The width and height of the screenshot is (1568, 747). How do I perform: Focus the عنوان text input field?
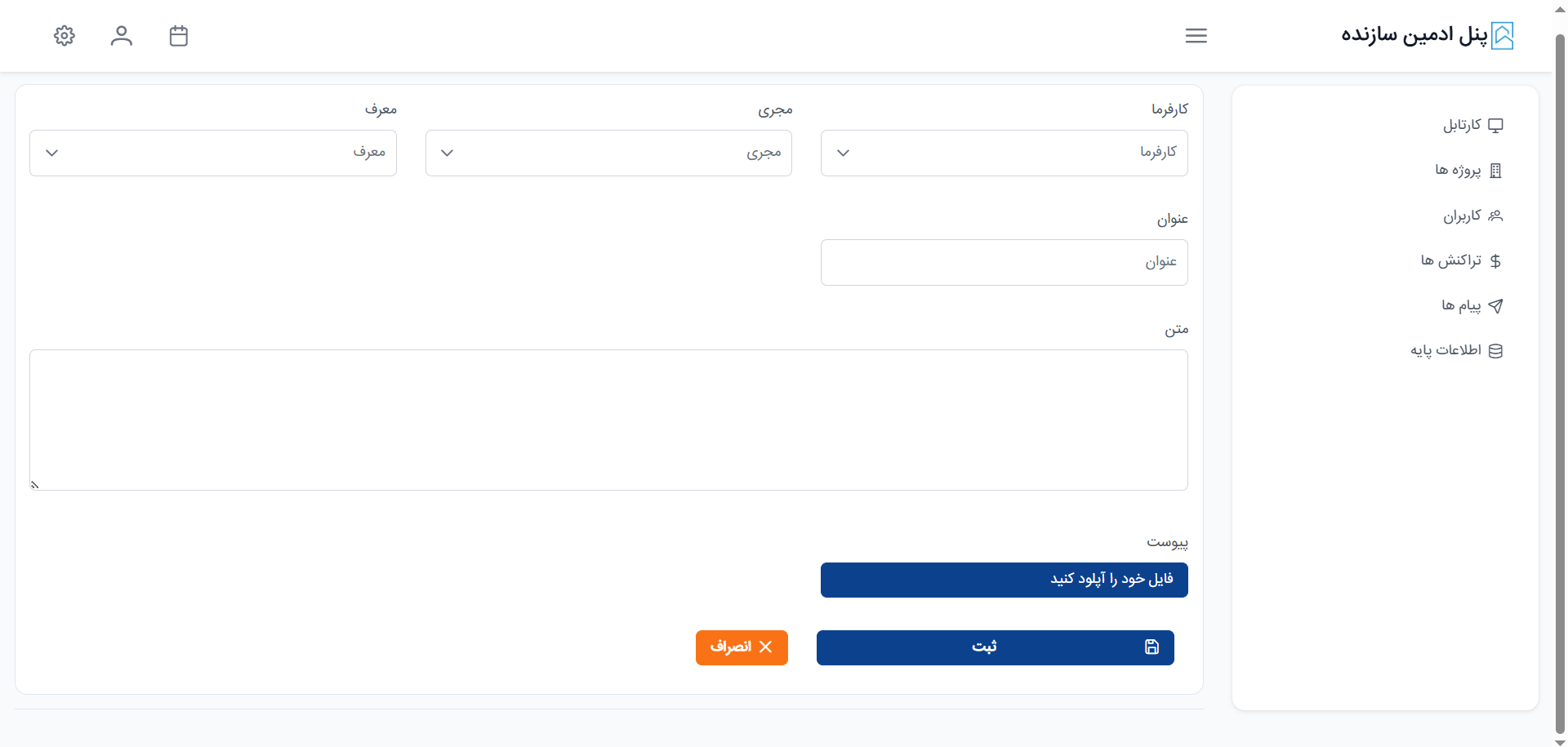click(x=1004, y=263)
